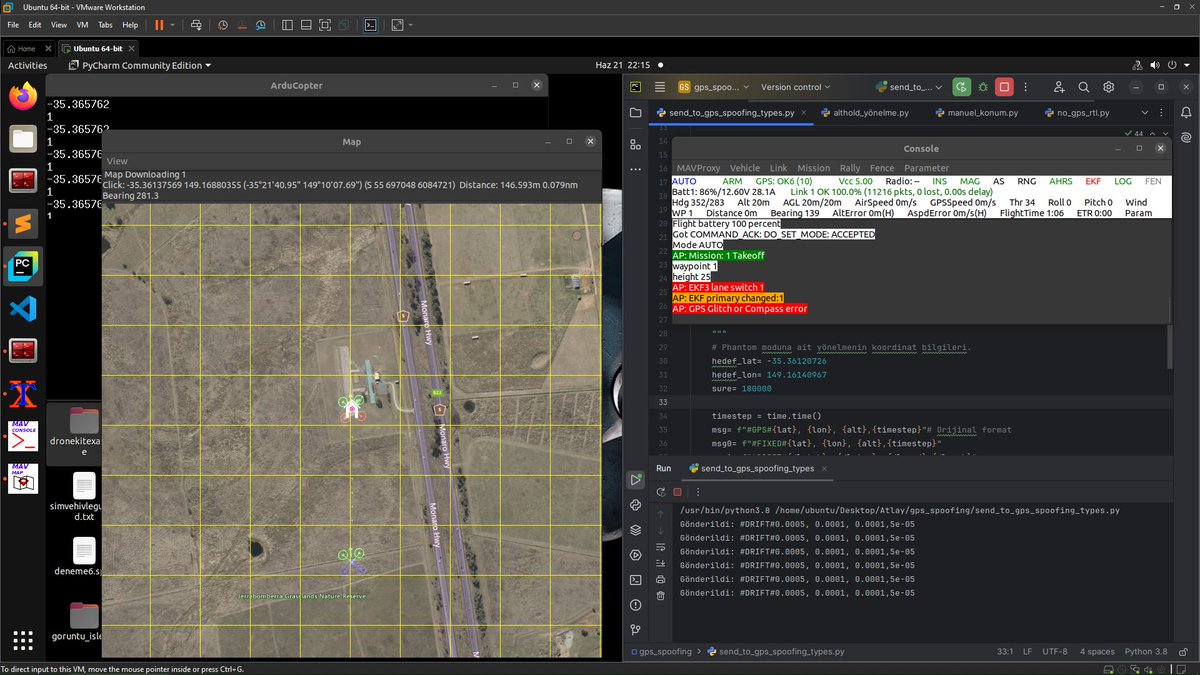1200x675 pixels.
Task: Open the Git version control tool window
Action: click(635, 629)
